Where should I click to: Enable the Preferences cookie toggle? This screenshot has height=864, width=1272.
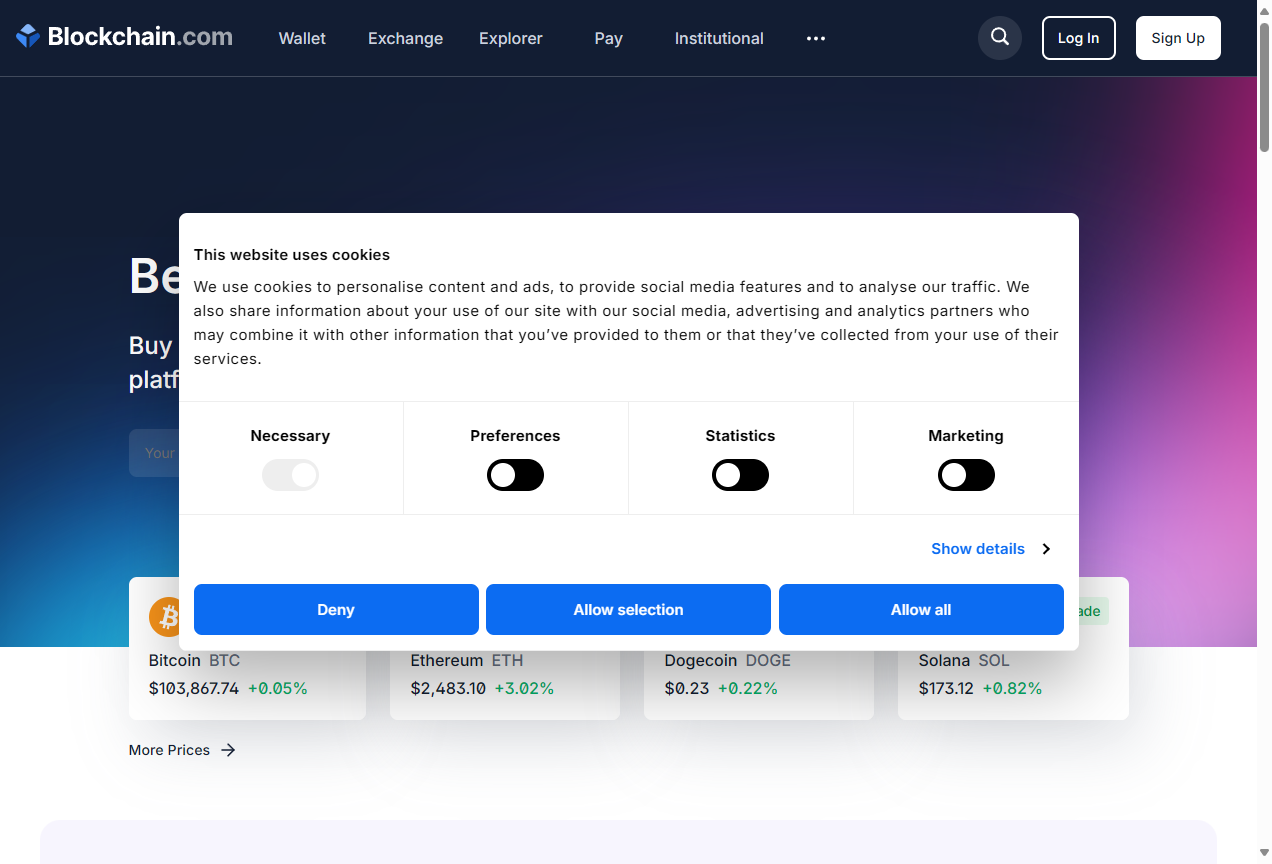pyautogui.click(x=515, y=475)
